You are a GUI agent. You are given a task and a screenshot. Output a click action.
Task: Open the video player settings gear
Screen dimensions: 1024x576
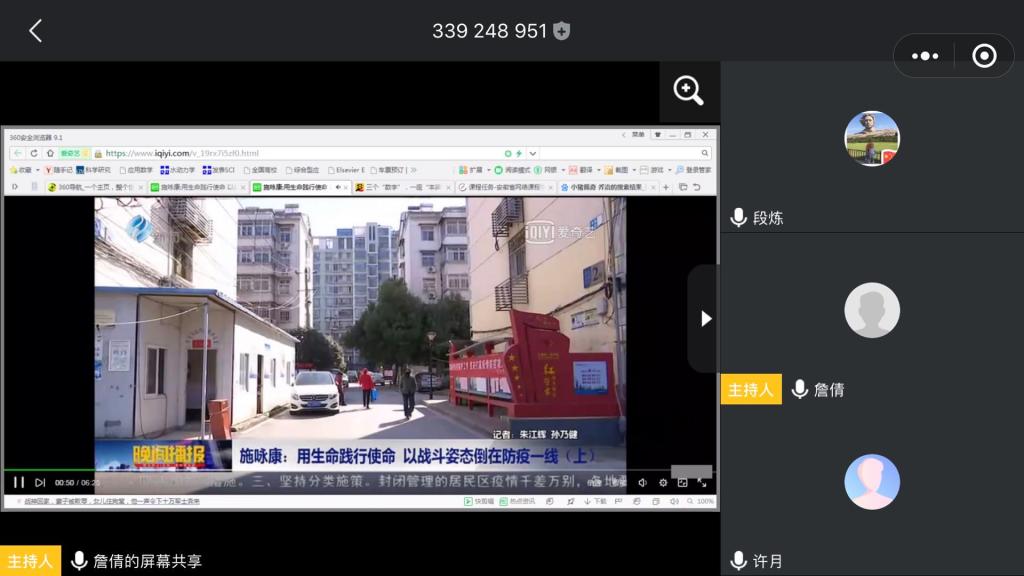click(662, 482)
